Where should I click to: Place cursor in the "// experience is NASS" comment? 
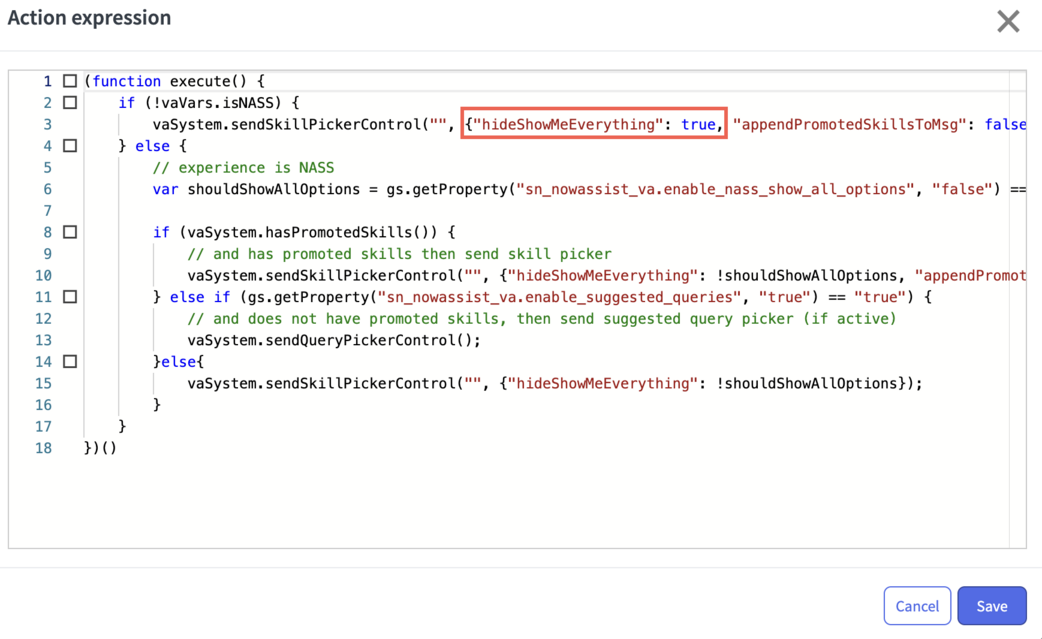pyautogui.click(x=243, y=167)
